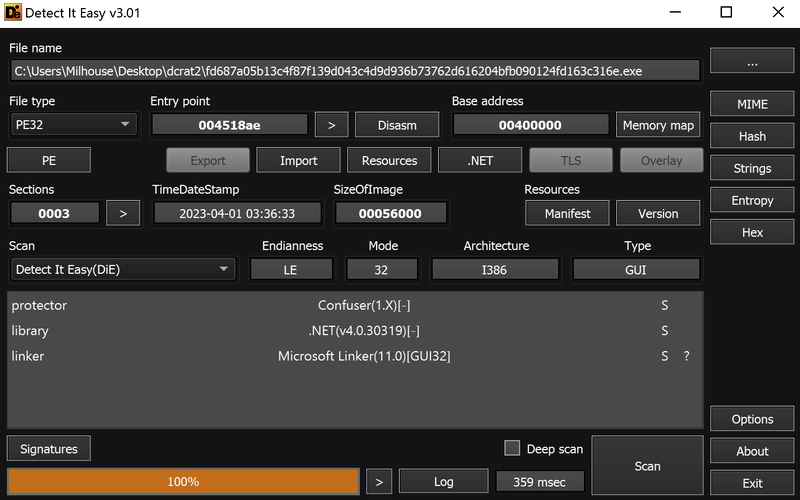
Task: Click the file name path field
Action: click(x=354, y=70)
